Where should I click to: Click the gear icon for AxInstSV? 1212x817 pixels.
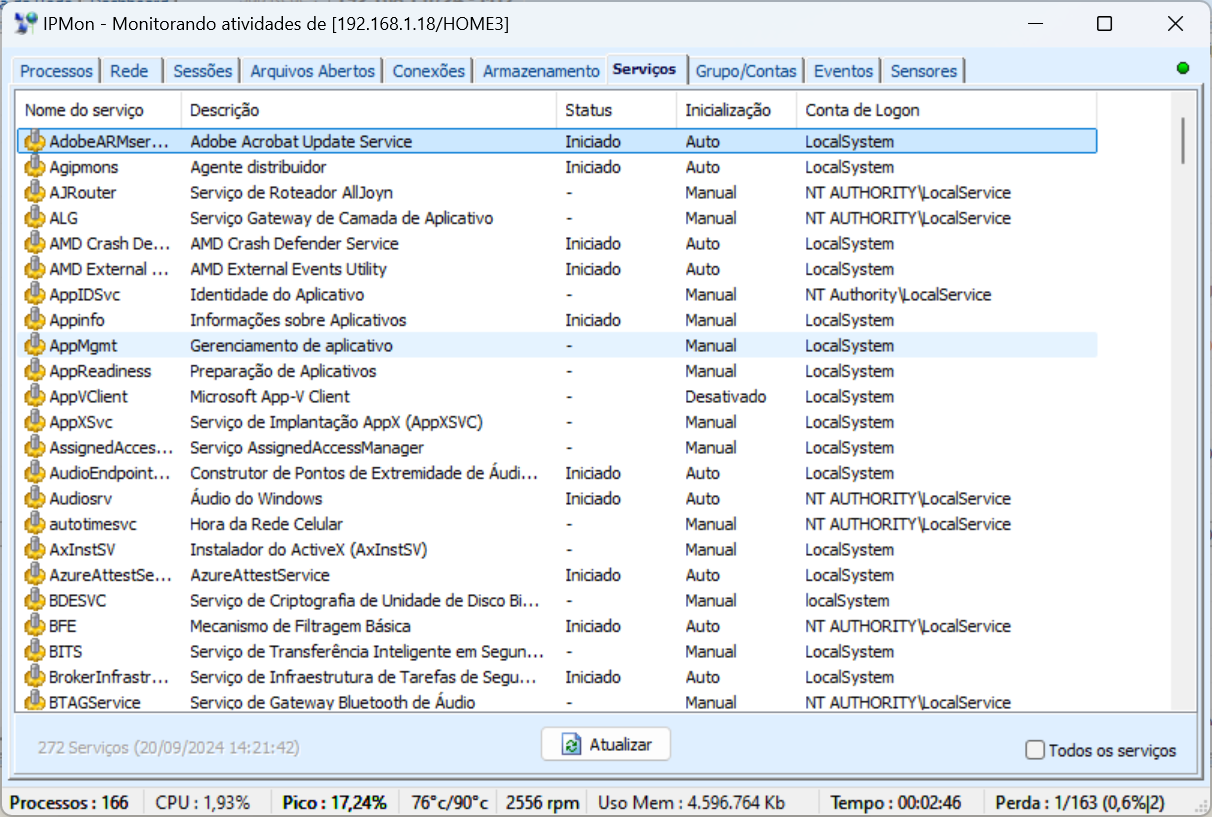(34, 549)
